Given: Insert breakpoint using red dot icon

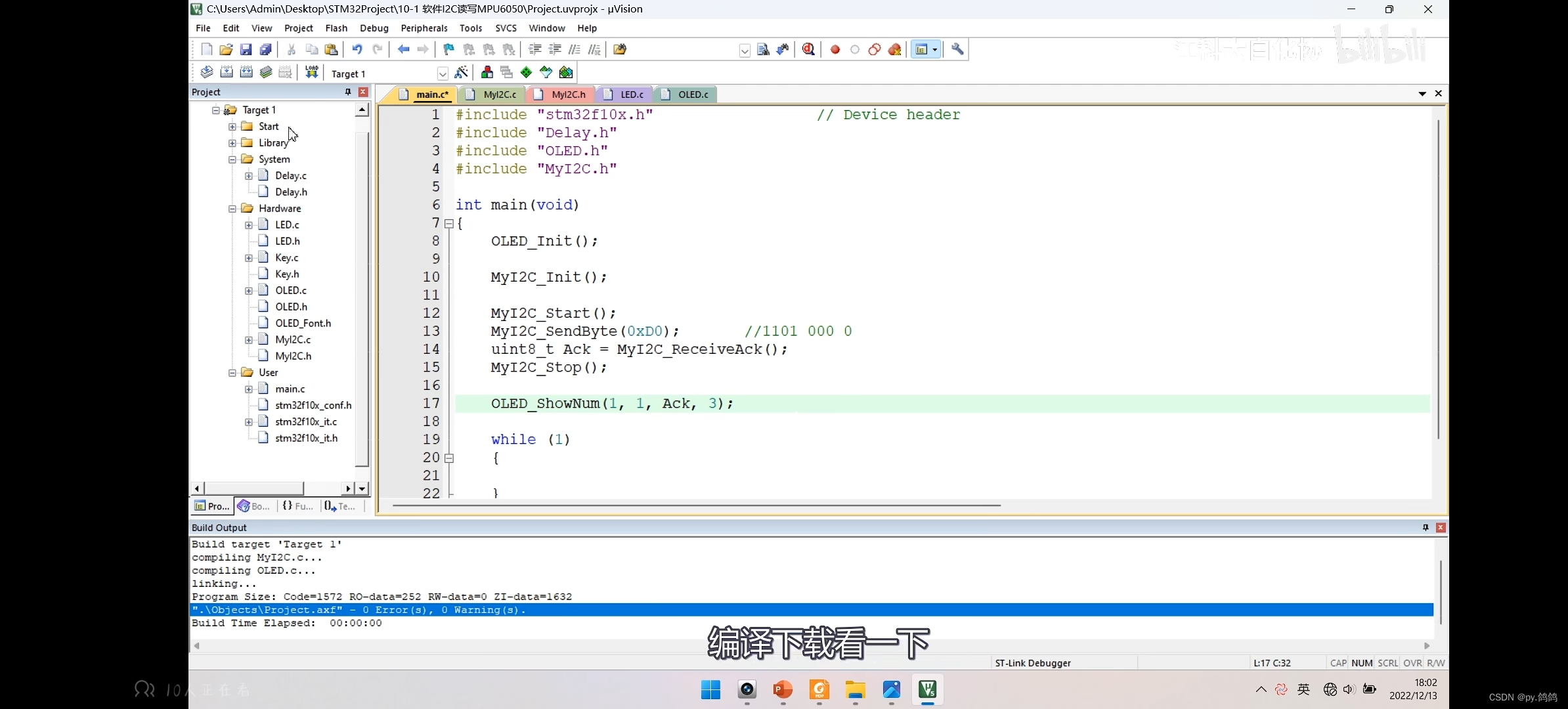Looking at the screenshot, I should [835, 49].
